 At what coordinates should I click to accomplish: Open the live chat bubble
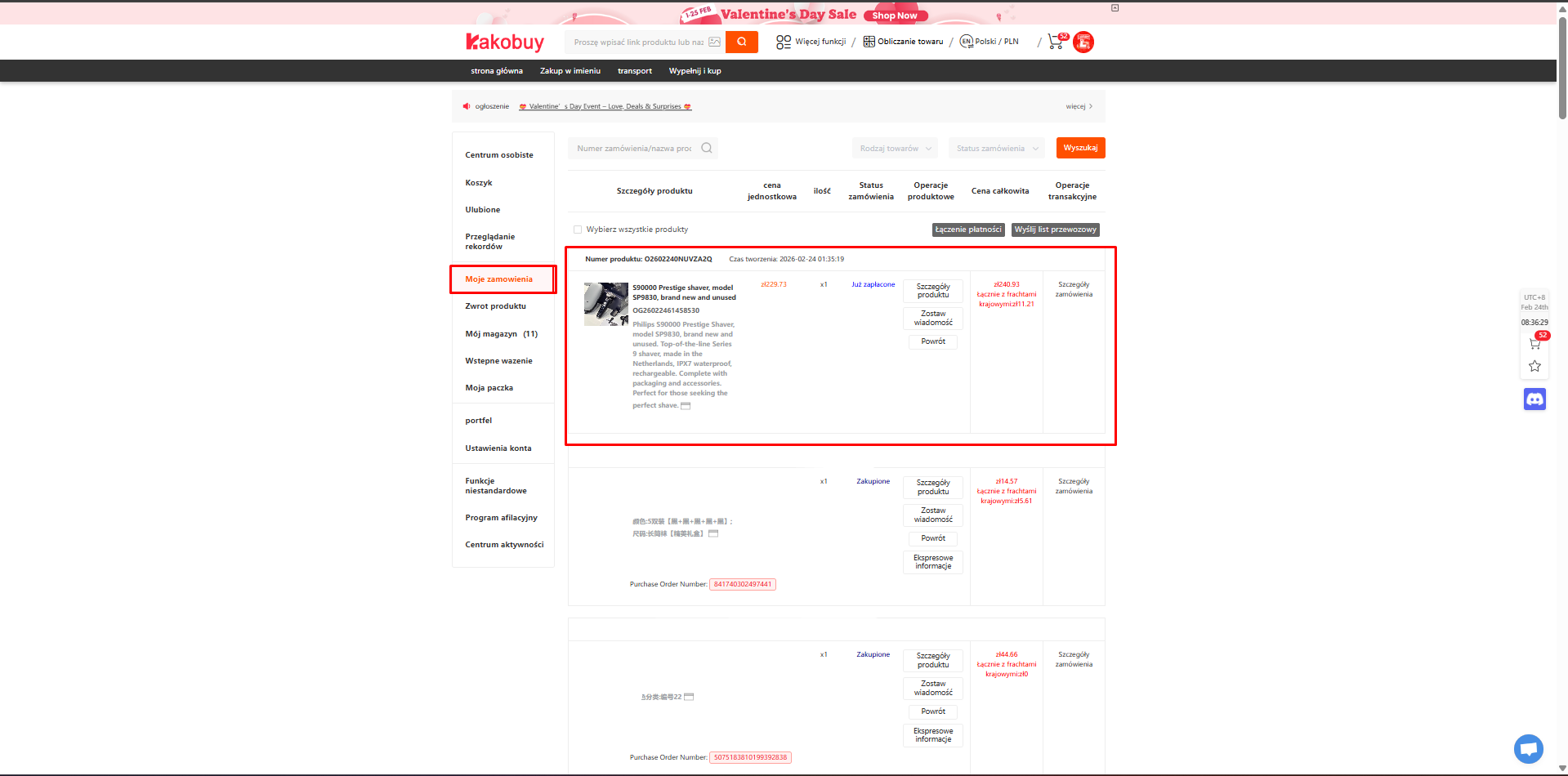1528,748
